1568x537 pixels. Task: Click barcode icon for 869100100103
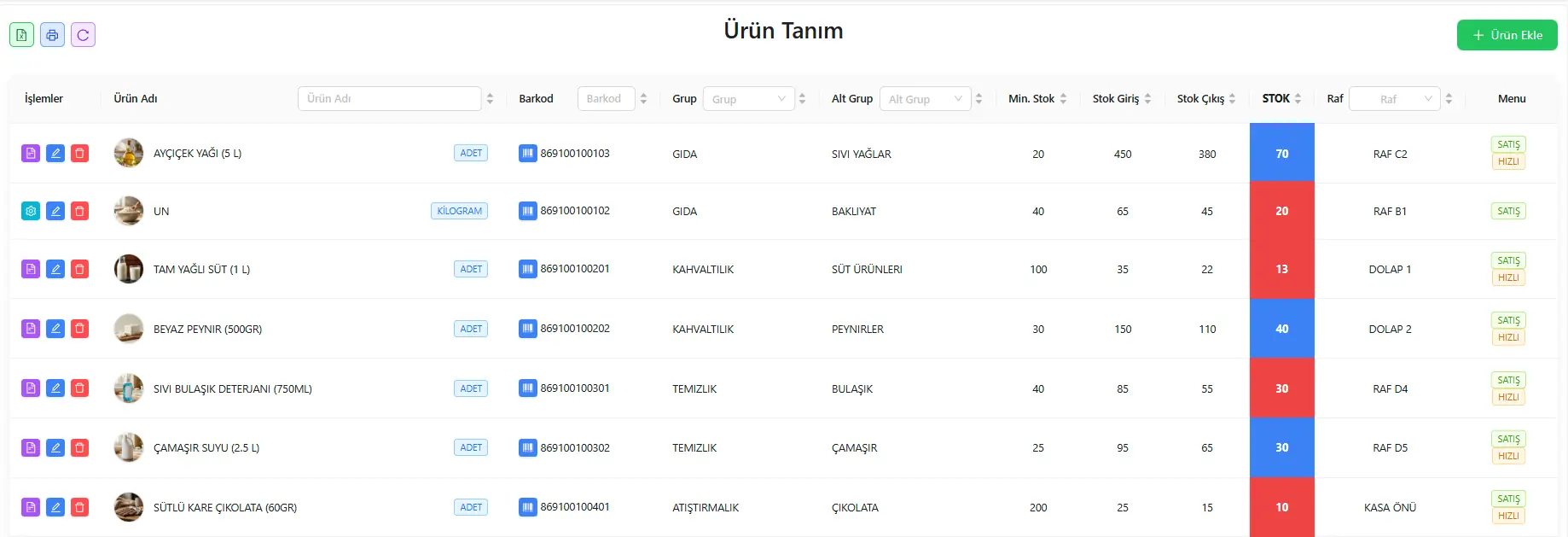pos(528,154)
